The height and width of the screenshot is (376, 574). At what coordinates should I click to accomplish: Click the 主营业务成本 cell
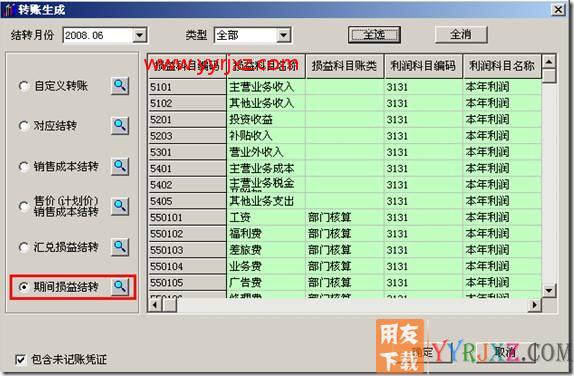[x=266, y=168]
